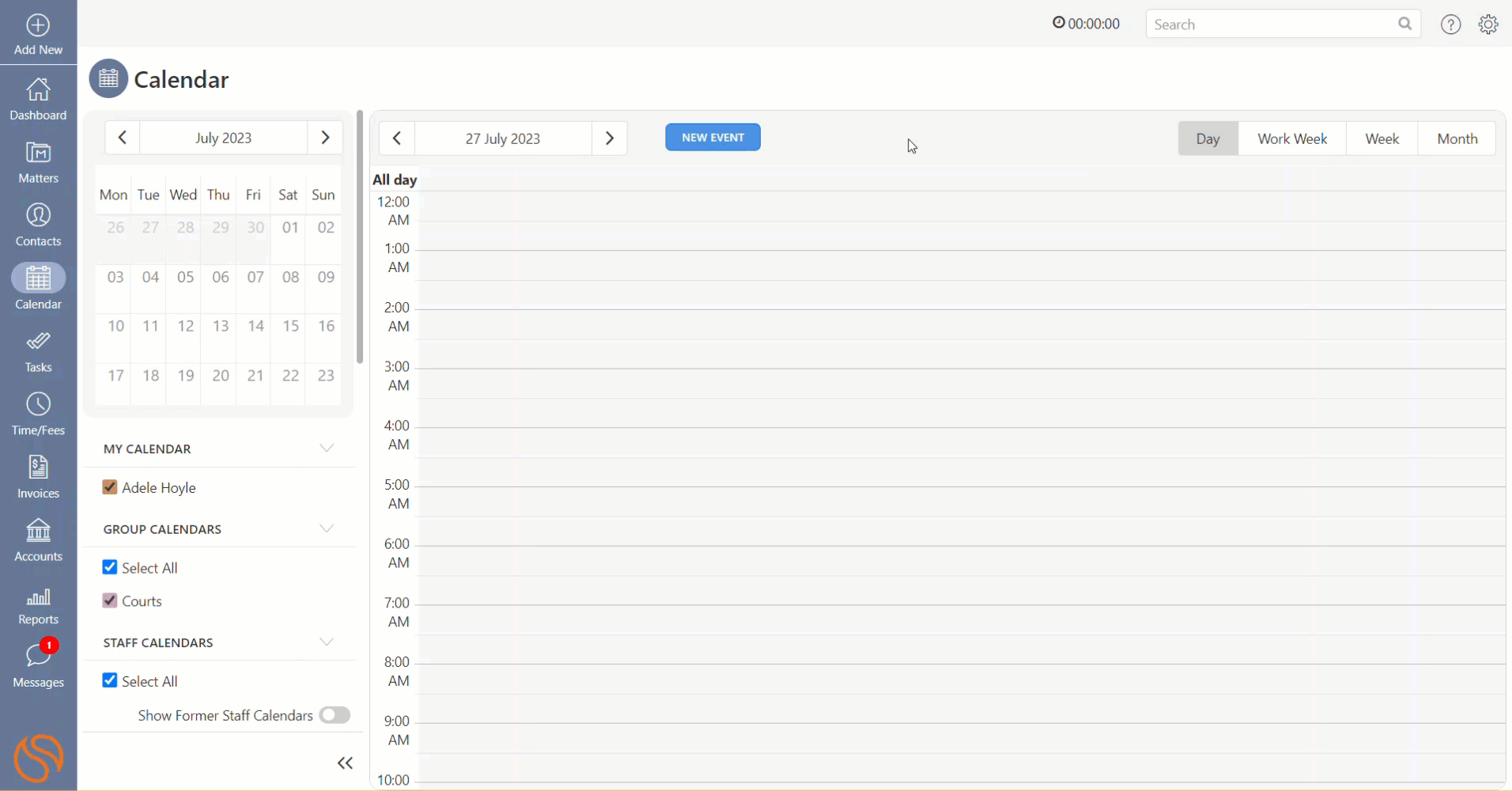Go to the previous month in the mini calendar
1512x791 pixels.
click(x=123, y=138)
